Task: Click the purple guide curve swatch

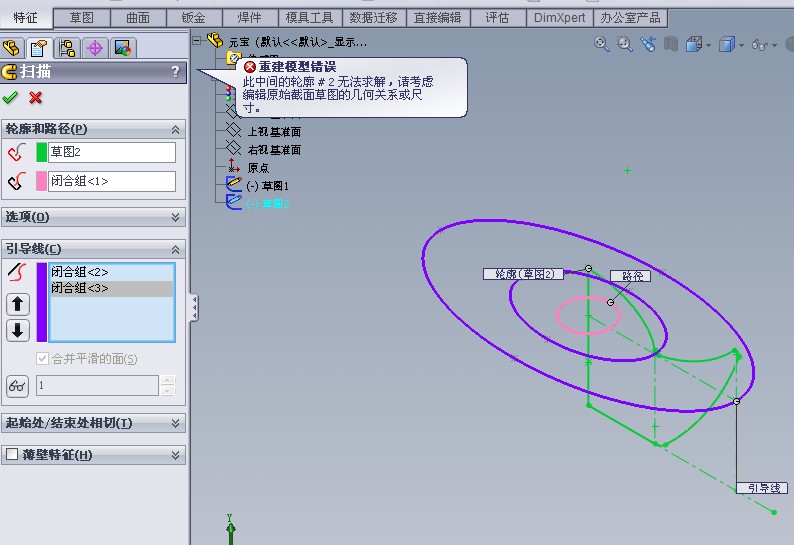Action: pos(42,302)
